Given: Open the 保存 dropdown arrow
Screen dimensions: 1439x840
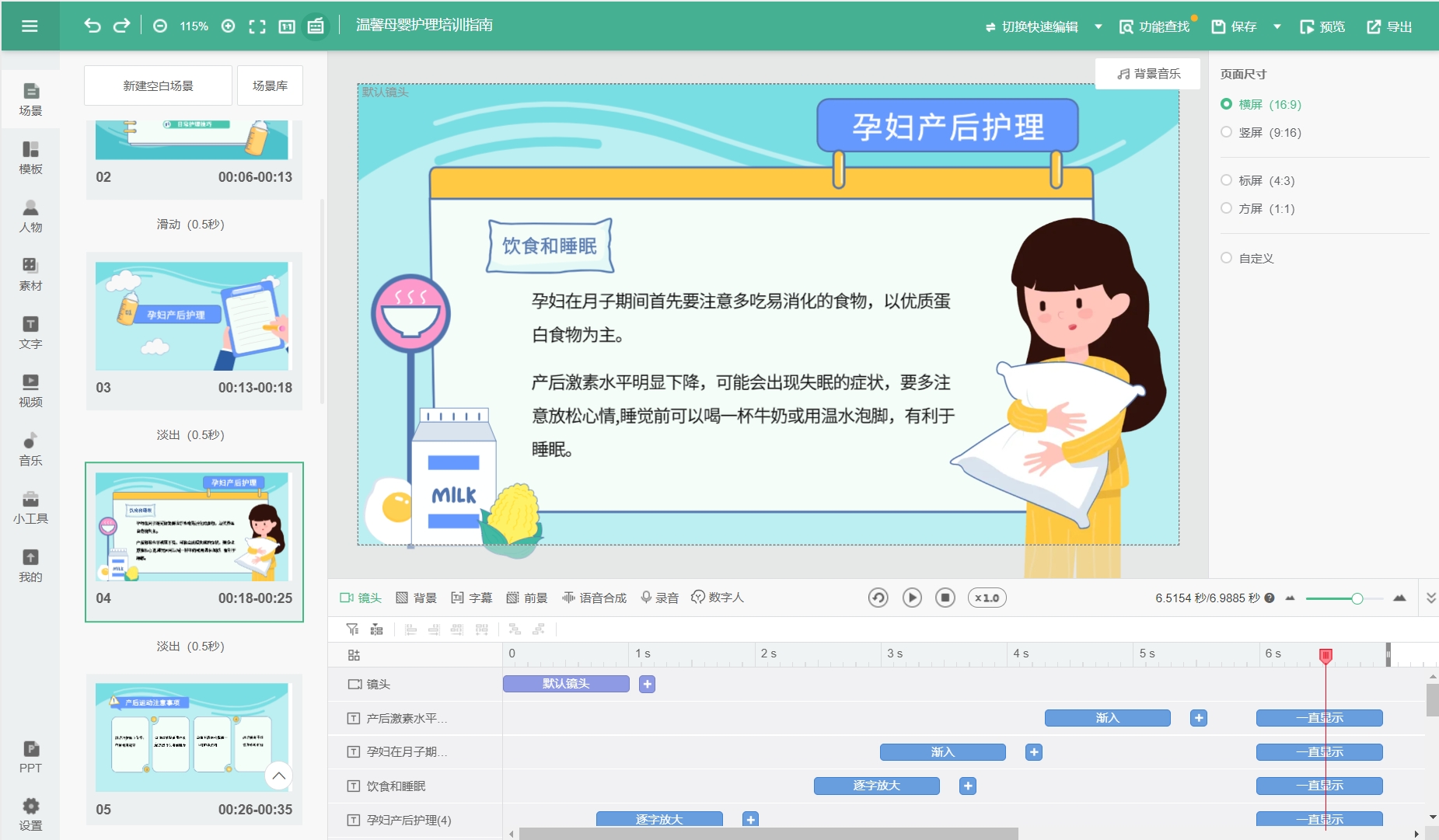Looking at the screenshot, I should coord(1277,26).
